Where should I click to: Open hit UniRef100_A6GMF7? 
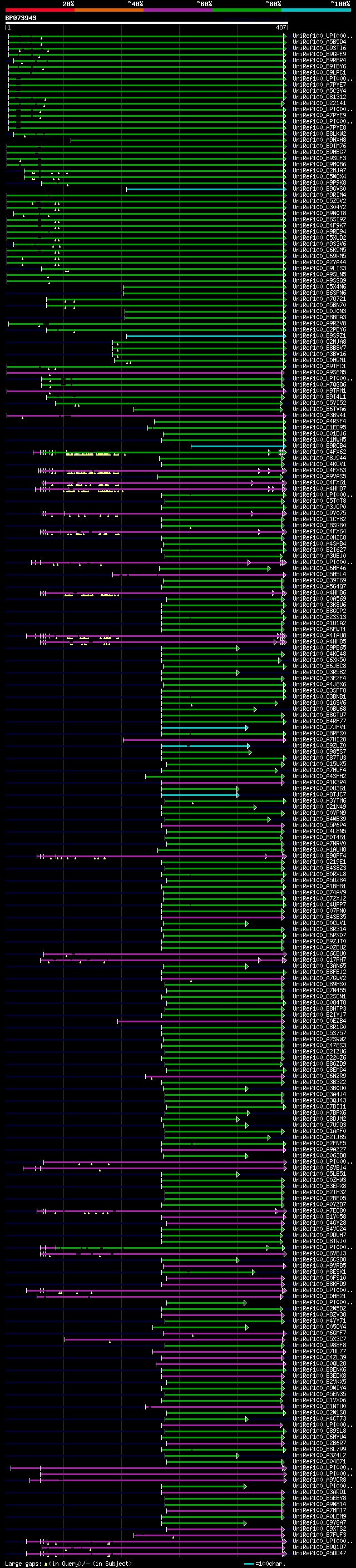pos(319,1332)
